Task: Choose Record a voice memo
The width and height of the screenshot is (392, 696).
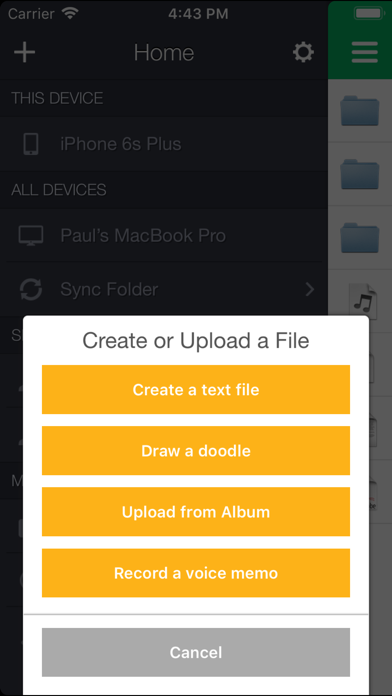Action: (196, 573)
